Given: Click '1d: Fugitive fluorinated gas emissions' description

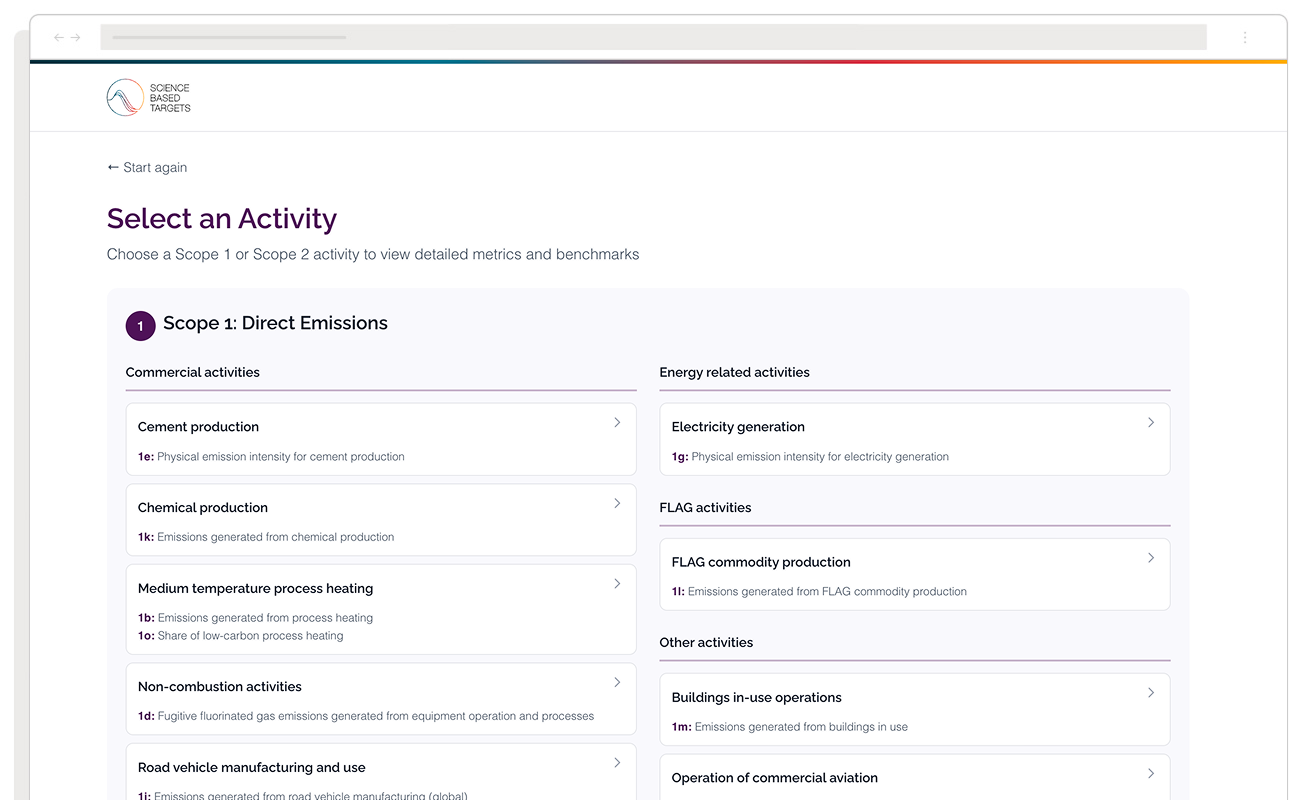Looking at the screenshot, I should click(366, 716).
